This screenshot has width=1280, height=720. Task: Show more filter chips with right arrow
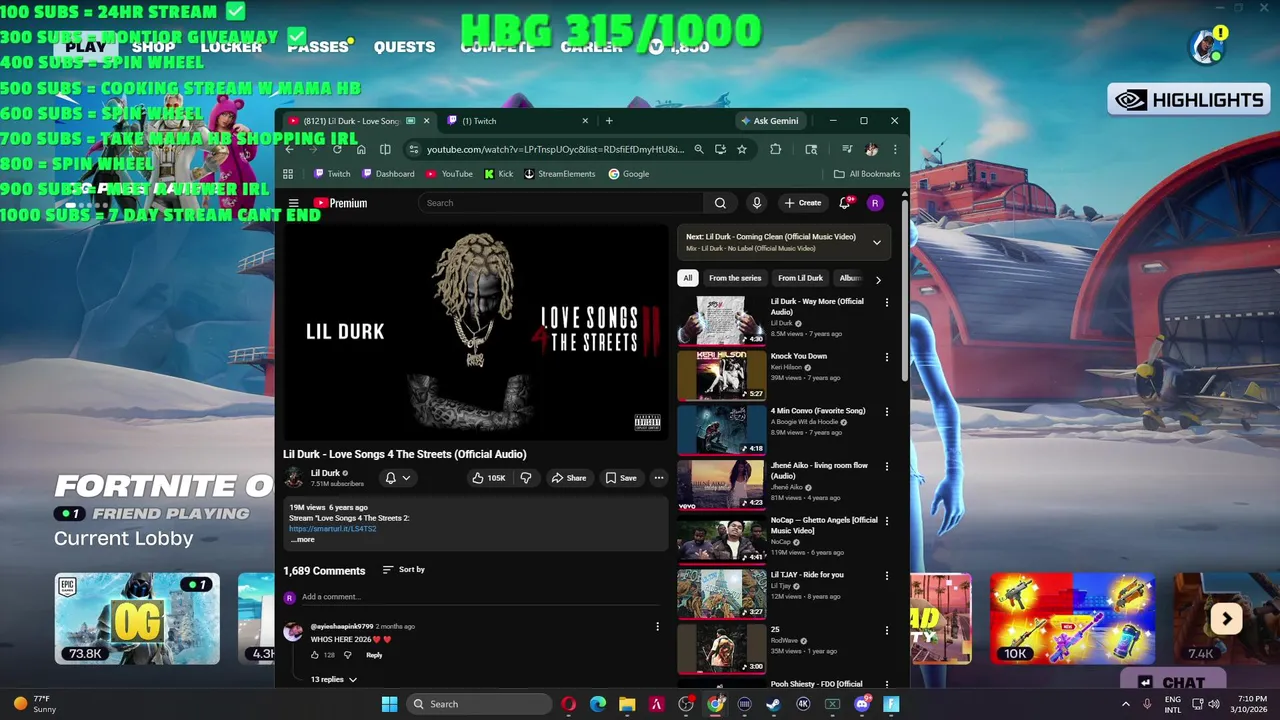pos(878,279)
